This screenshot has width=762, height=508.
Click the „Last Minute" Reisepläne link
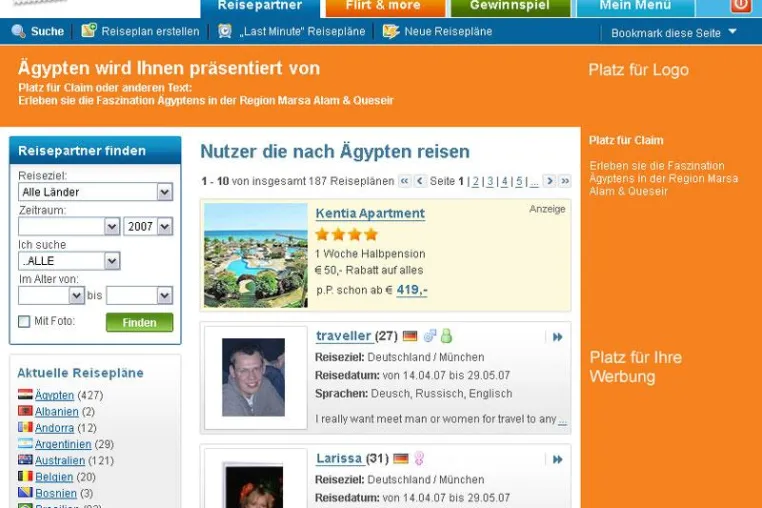pos(302,31)
